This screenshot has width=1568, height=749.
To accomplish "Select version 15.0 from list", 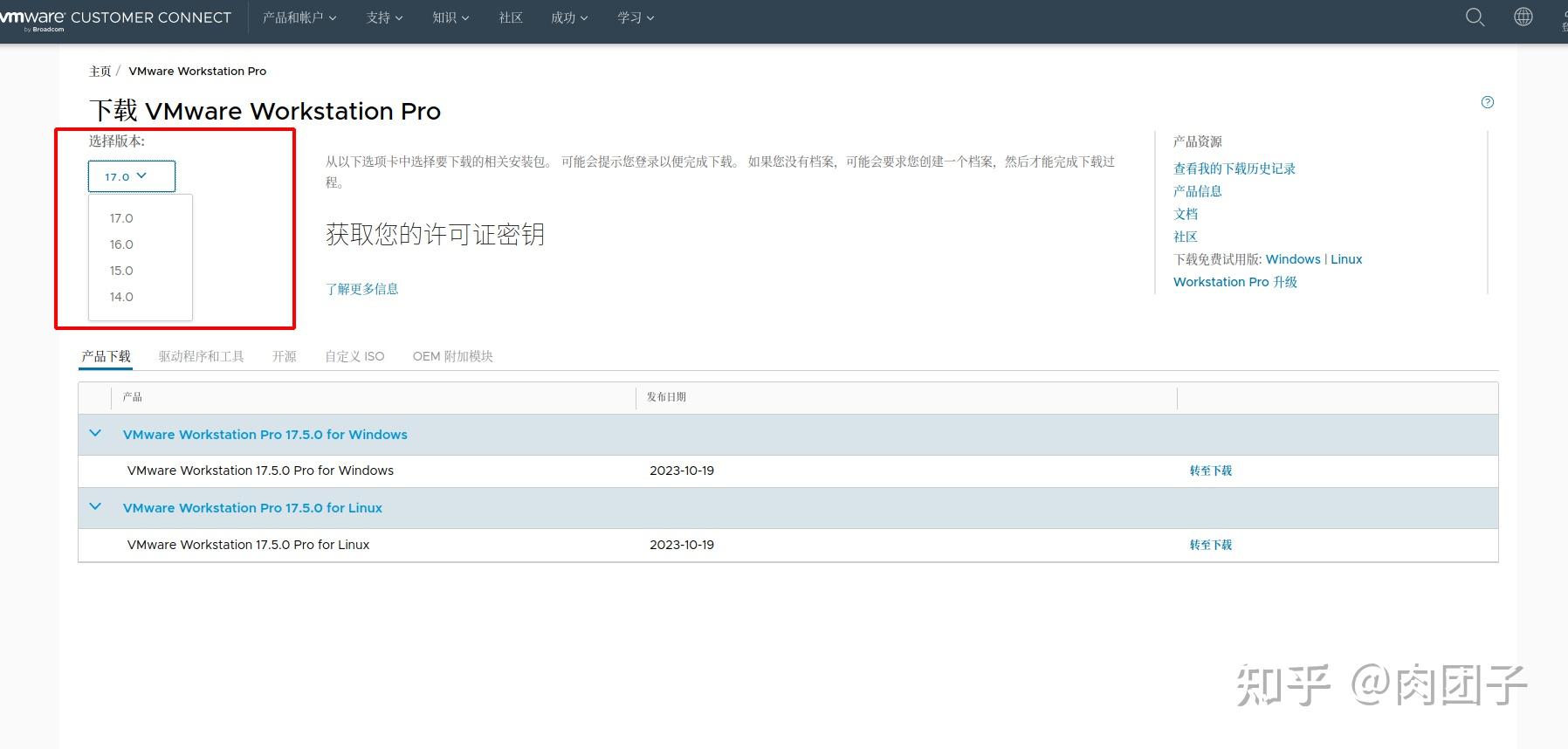I will (121, 271).
